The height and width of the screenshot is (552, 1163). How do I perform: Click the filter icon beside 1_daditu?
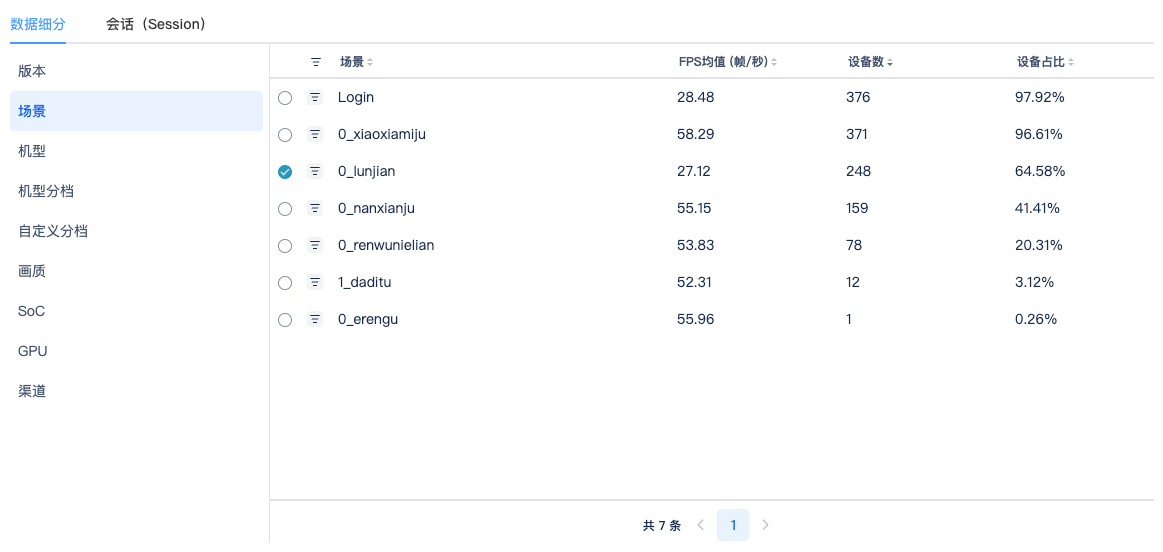(315, 282)
